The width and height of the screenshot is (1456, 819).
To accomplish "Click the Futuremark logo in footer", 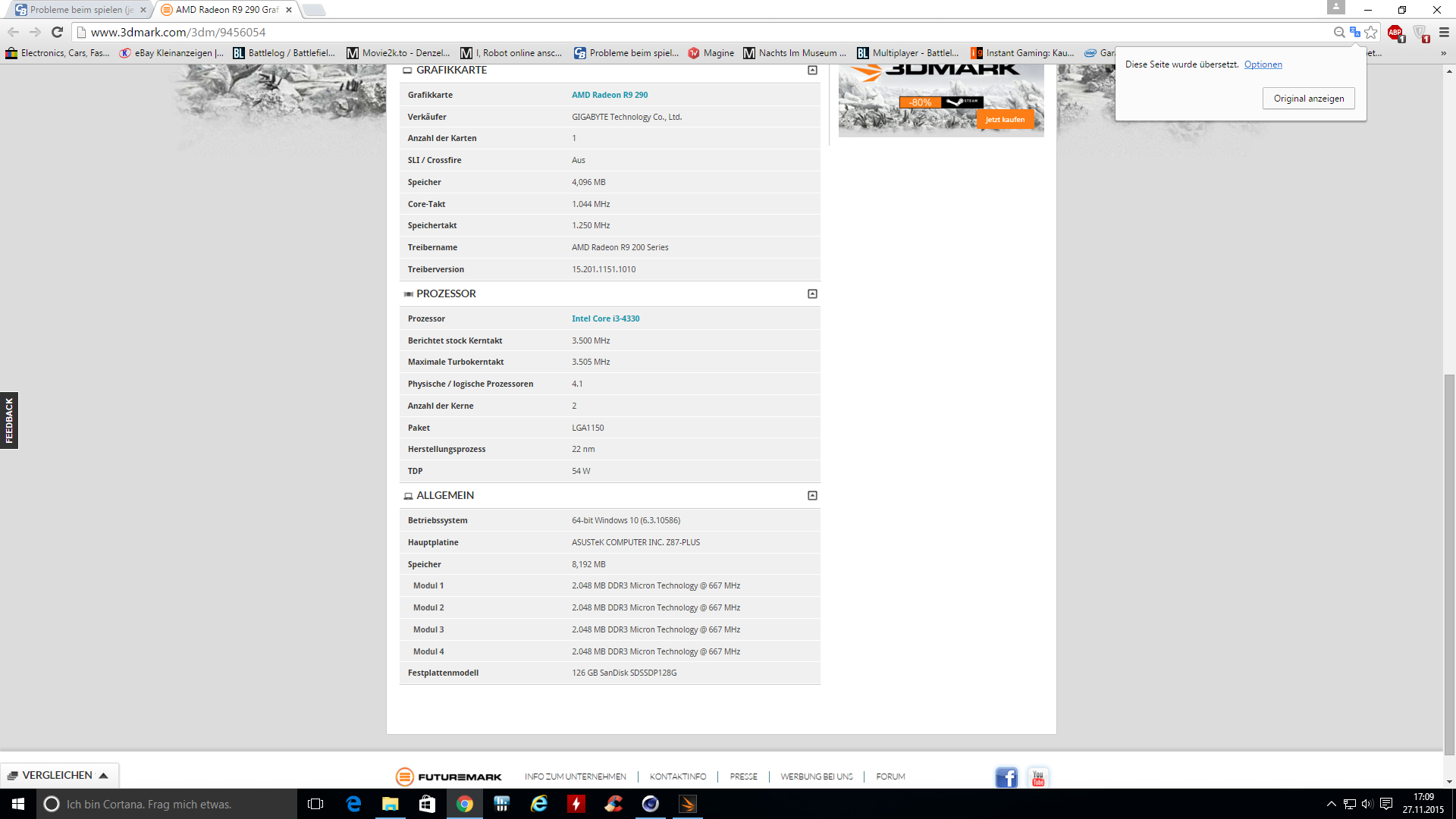I will click(x=448, y=777).
